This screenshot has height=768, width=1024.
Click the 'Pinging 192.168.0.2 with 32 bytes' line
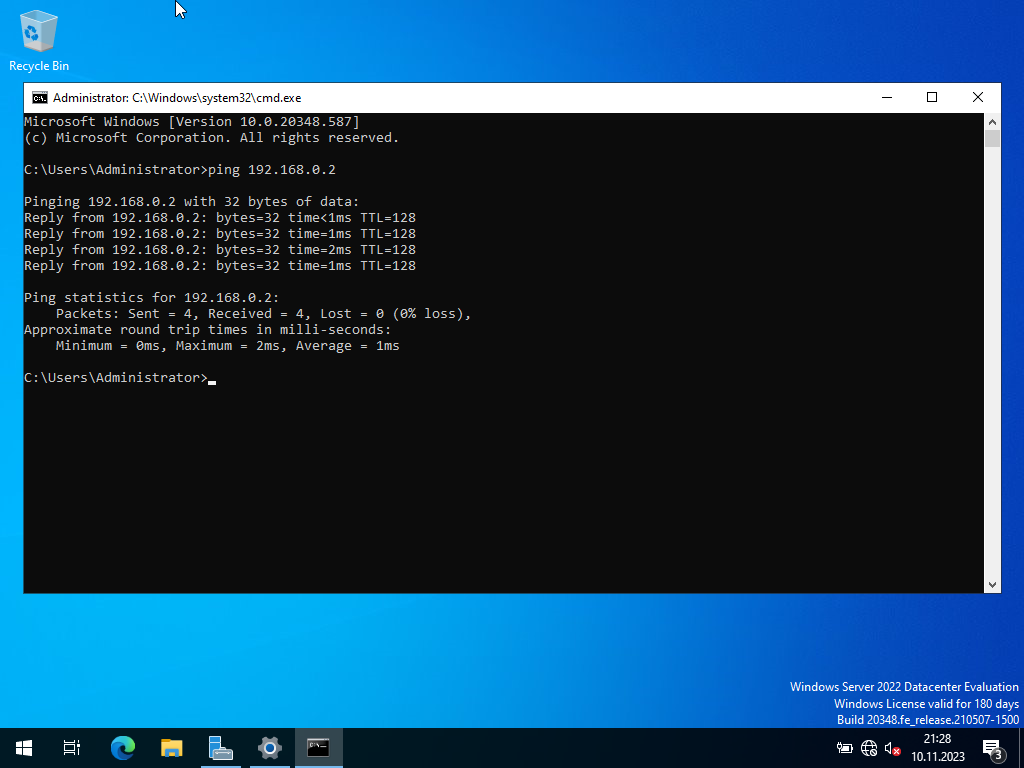(191, 202)
